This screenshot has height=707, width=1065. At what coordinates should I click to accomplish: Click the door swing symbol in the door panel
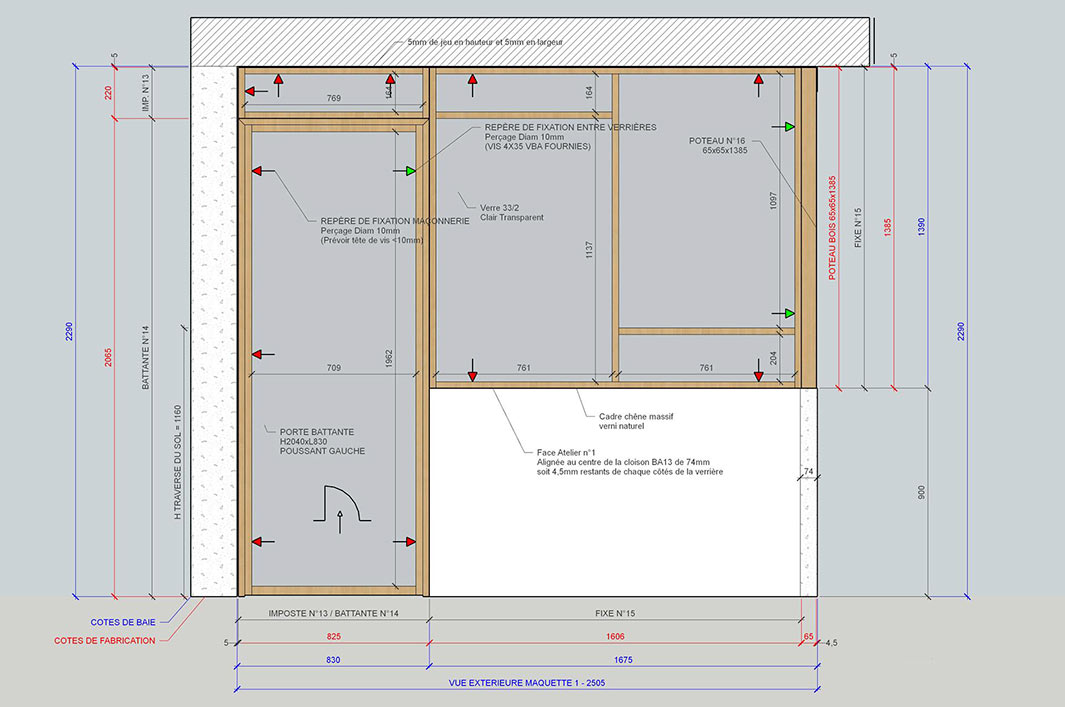pyautogui.click(x=342, y=509)
